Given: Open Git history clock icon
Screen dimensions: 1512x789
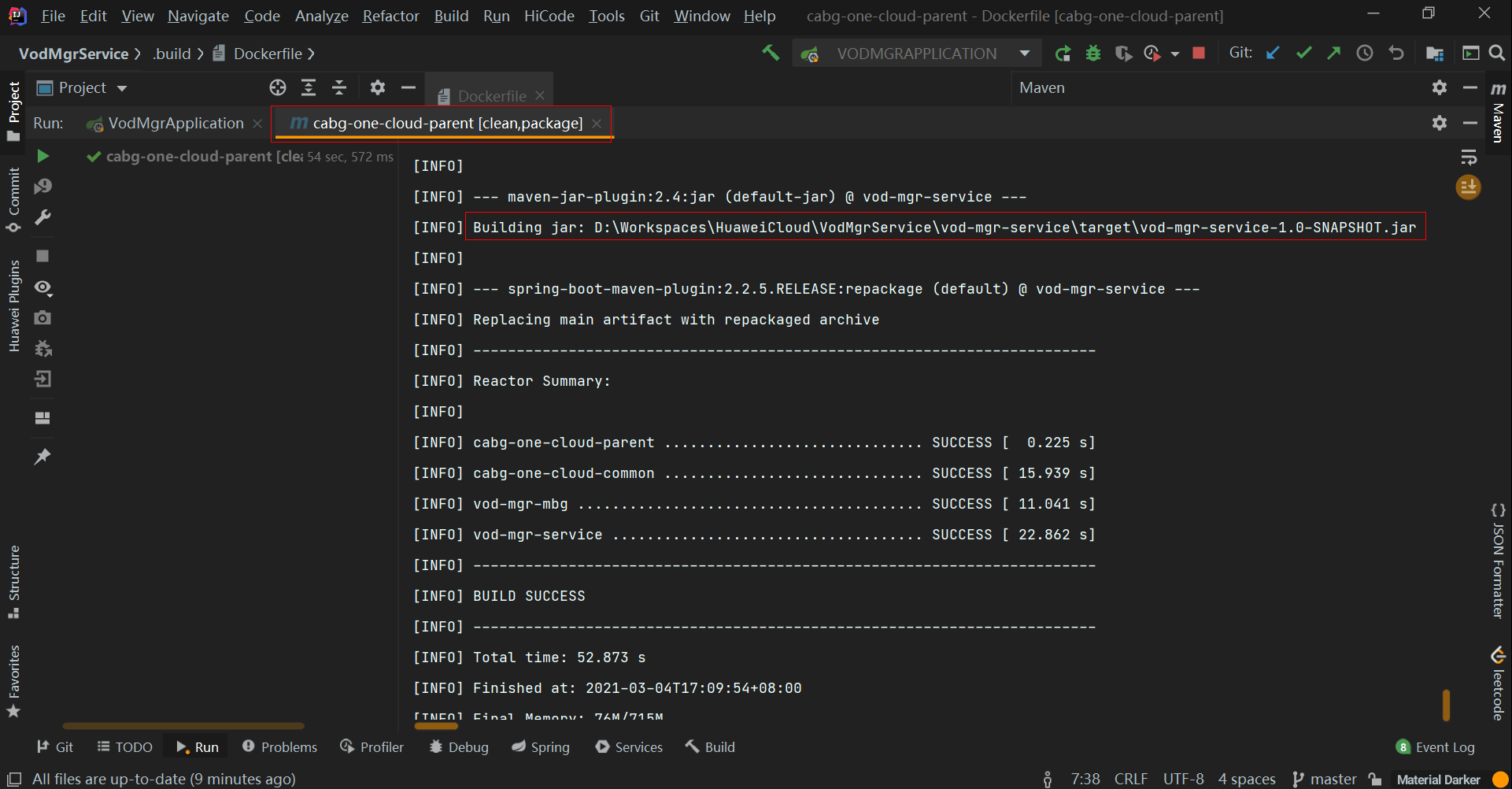Looking at the screenshot, I should pyautogui.click(x=1365, y=54).
